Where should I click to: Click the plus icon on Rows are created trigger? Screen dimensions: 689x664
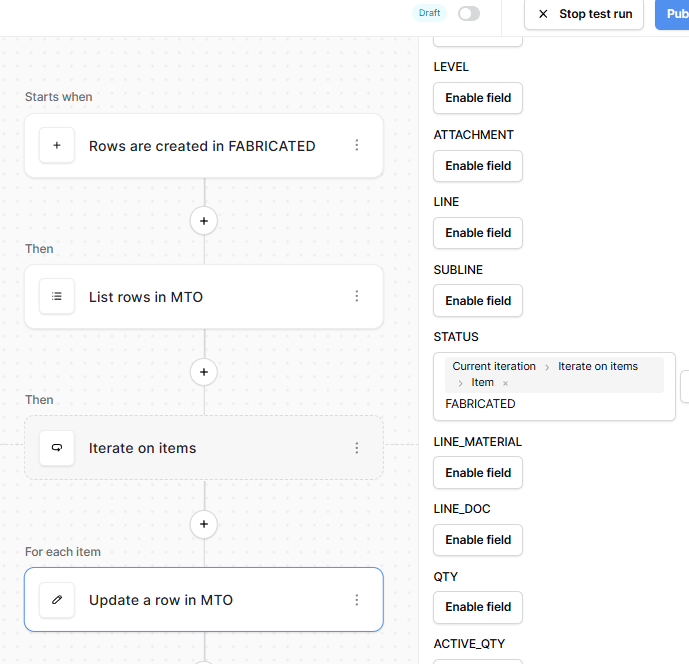tap(57, 146)
